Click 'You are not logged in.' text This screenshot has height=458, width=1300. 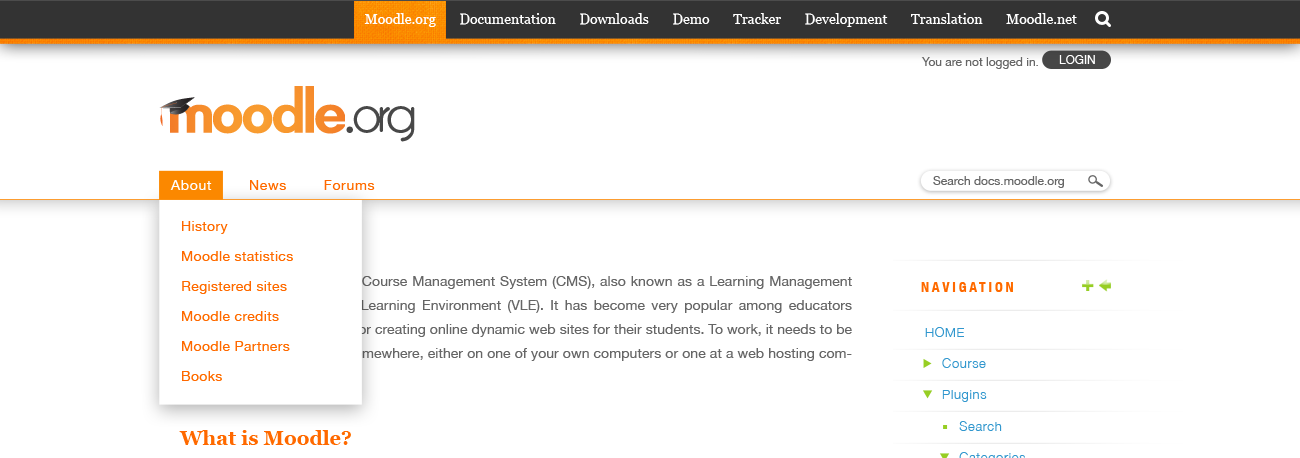(980, 62)
